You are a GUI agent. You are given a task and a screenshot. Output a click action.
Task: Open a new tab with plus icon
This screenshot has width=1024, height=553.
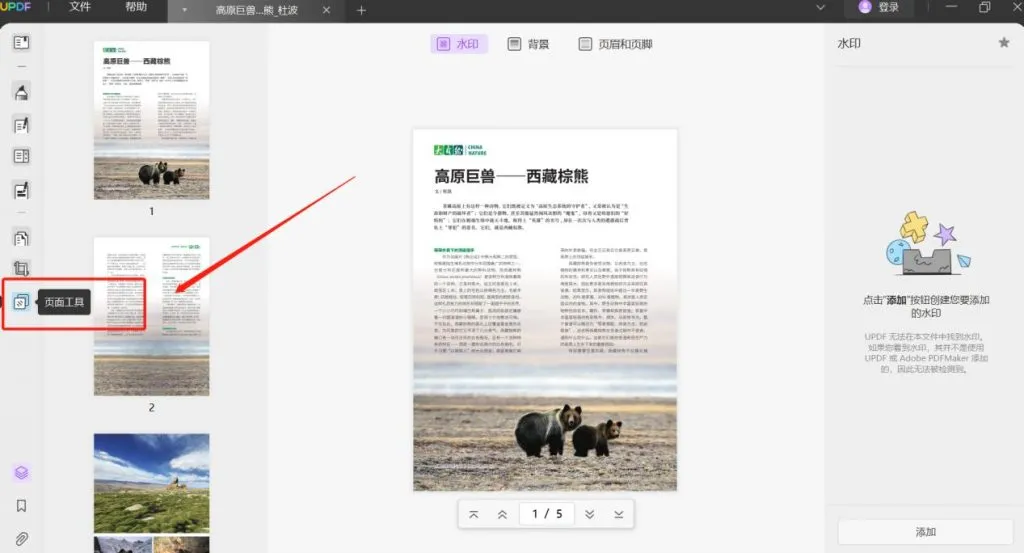(361, 10)
